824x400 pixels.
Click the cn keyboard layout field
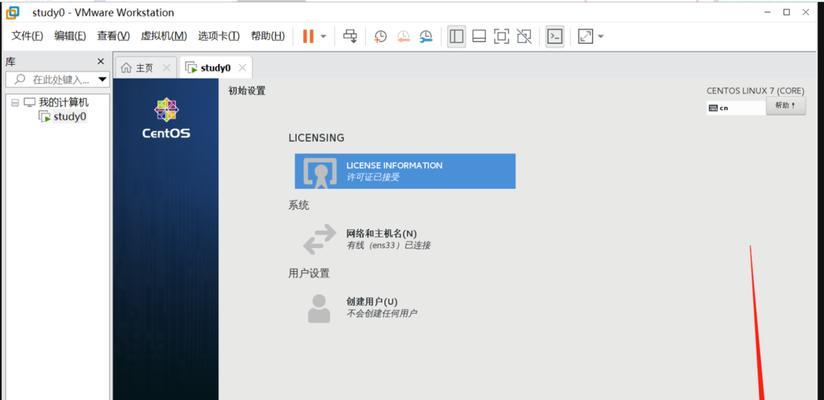(736, 108)
